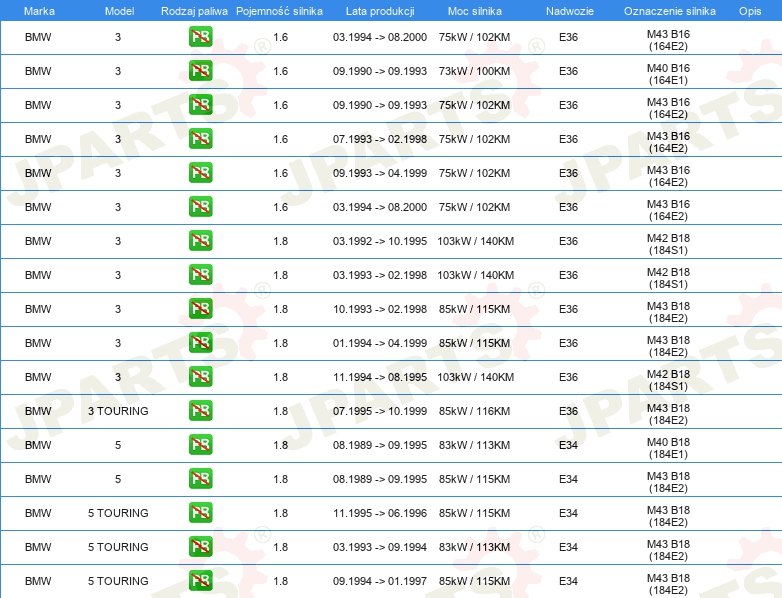Select fuel type icon for row 07.1993 -> 02.1998
The image size is (782, 598).
(200, 139)
